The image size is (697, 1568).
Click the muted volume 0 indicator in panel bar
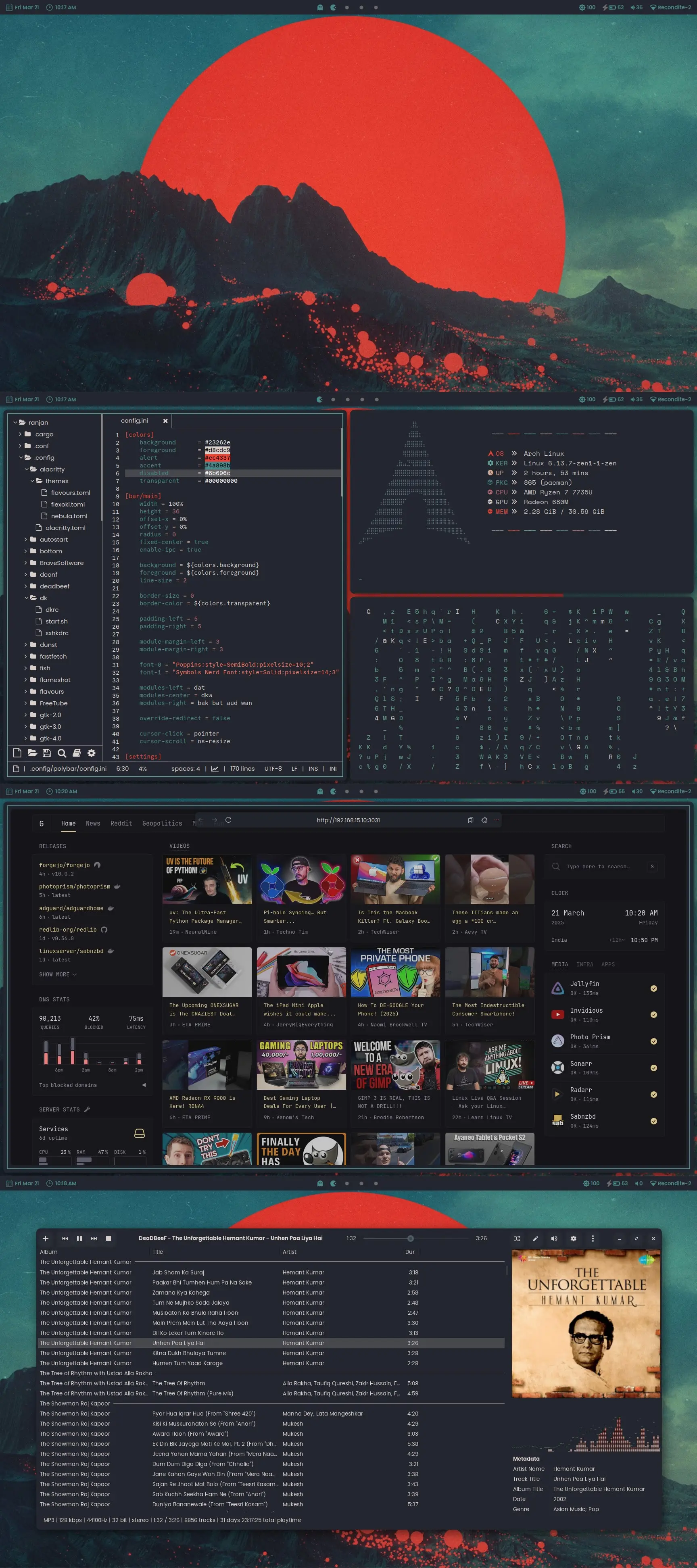639,1183
